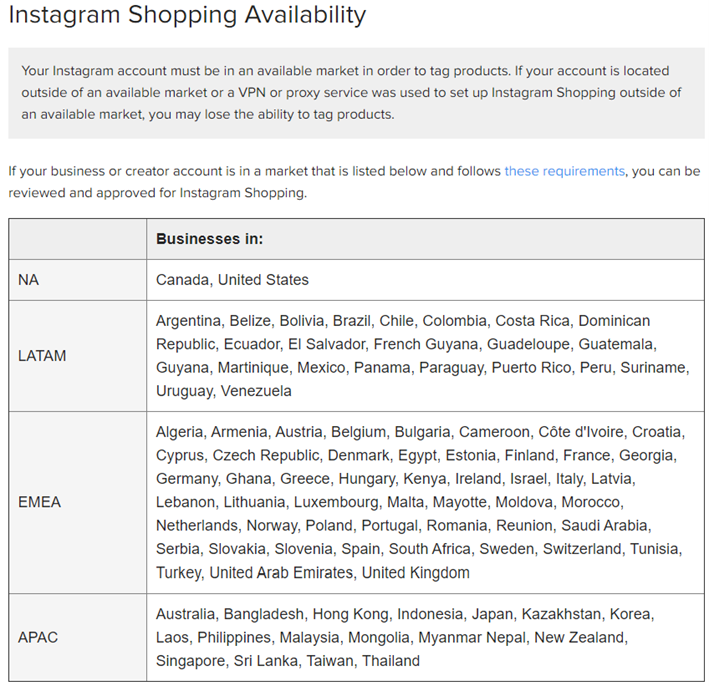Click the APAC region row label
This screenshot has height=686, width=709.
click(38, 638)
